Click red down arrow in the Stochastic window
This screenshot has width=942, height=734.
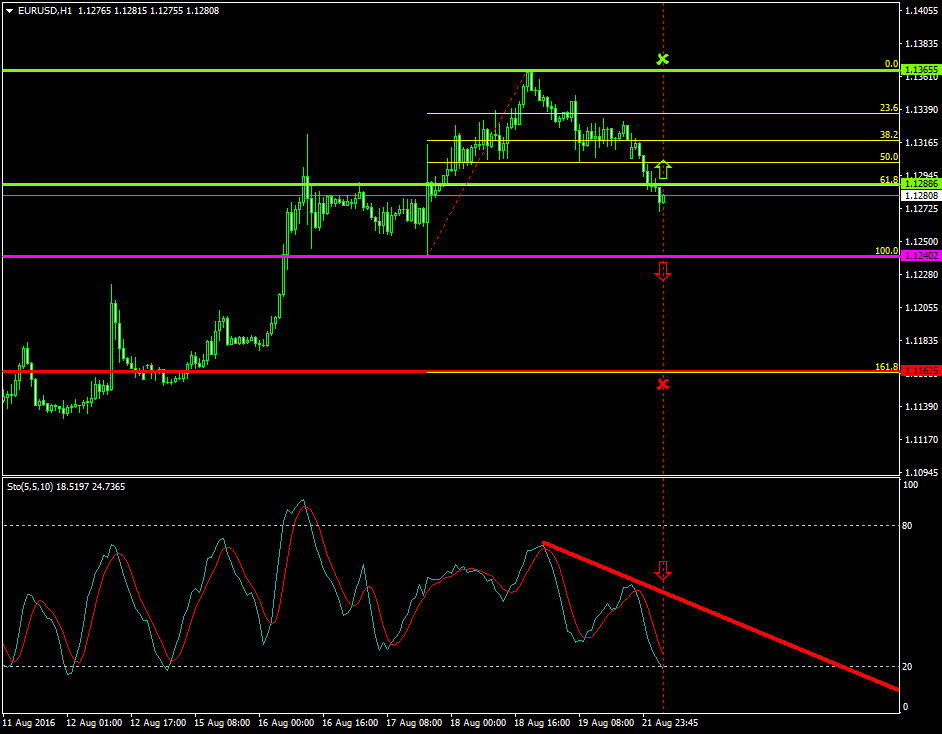662,571
